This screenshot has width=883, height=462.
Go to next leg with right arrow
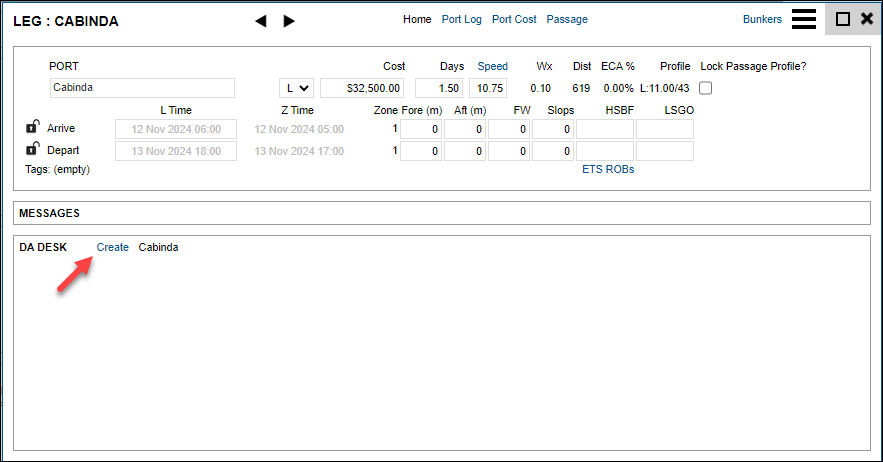pos(289,21)
